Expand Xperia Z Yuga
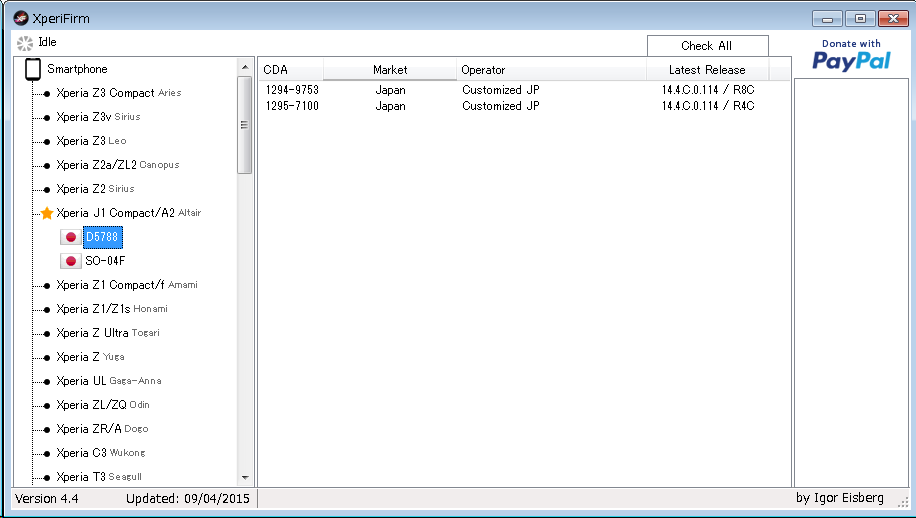This screenshot has height=518, width=916. pyautogui.click(x=90, y=357)
